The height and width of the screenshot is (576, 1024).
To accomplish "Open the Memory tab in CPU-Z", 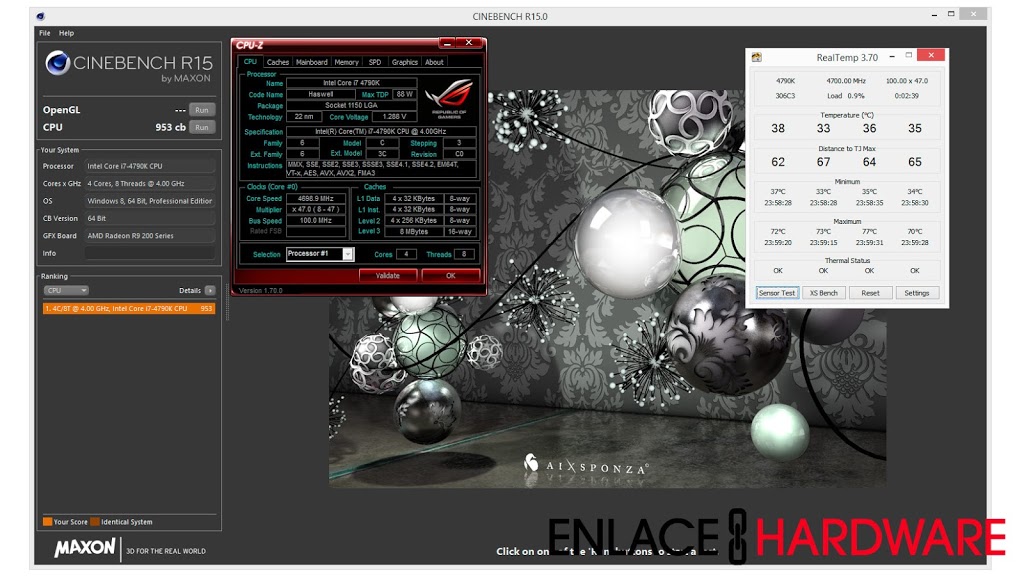I will click(346, 62).
